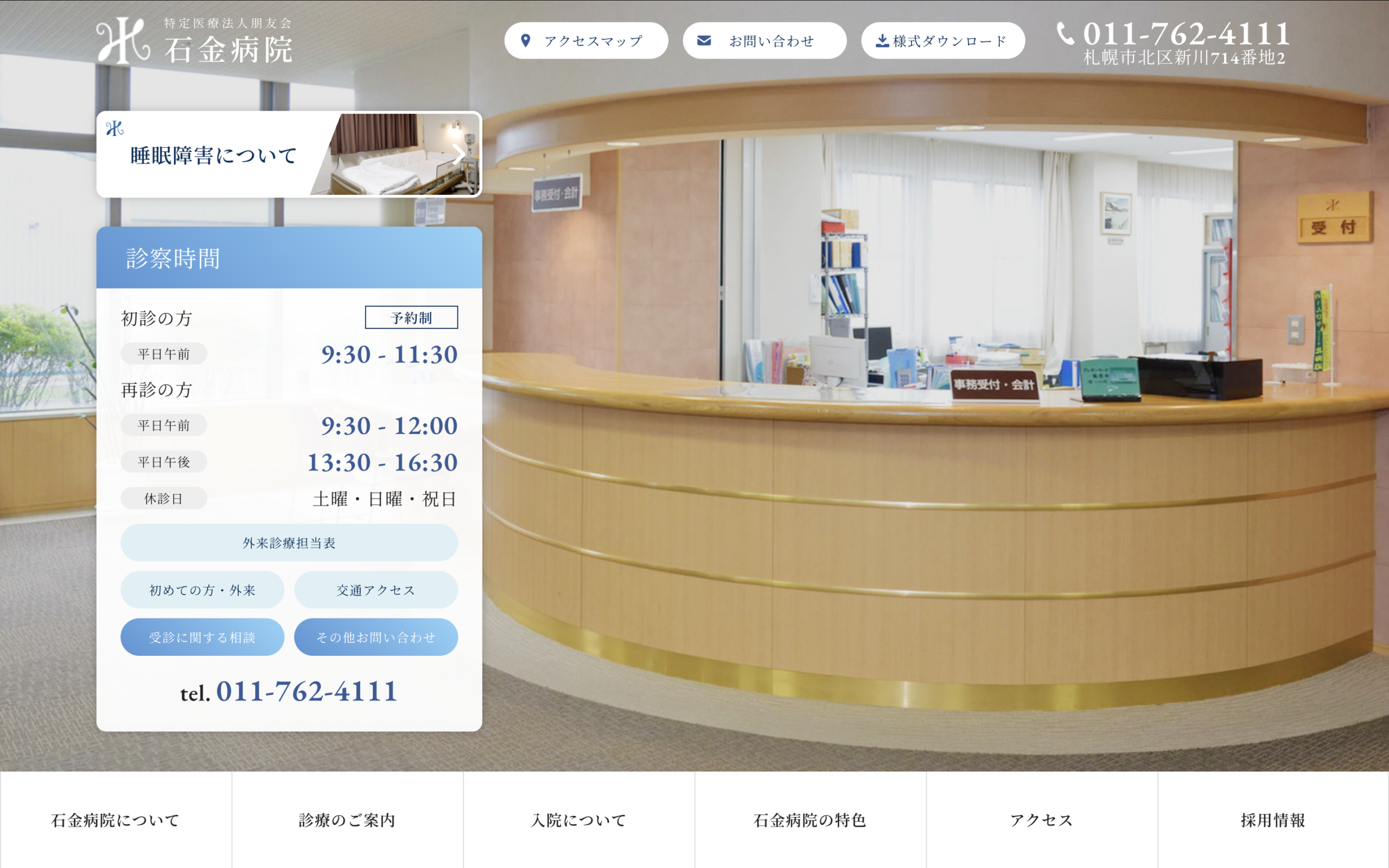The height and width of the screenshot is (868, 1389).
Task: Open 採用情報 in bottom navigation
Action: [x=1272, y=820]
